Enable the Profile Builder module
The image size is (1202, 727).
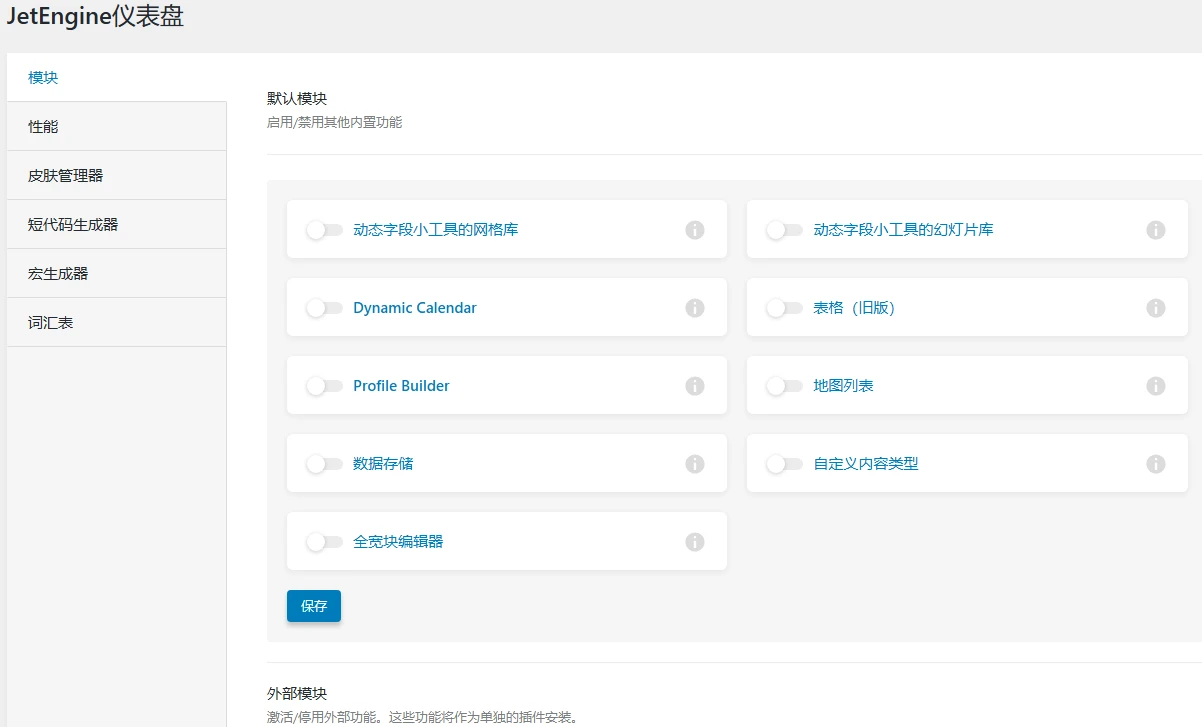pos(324,385)
